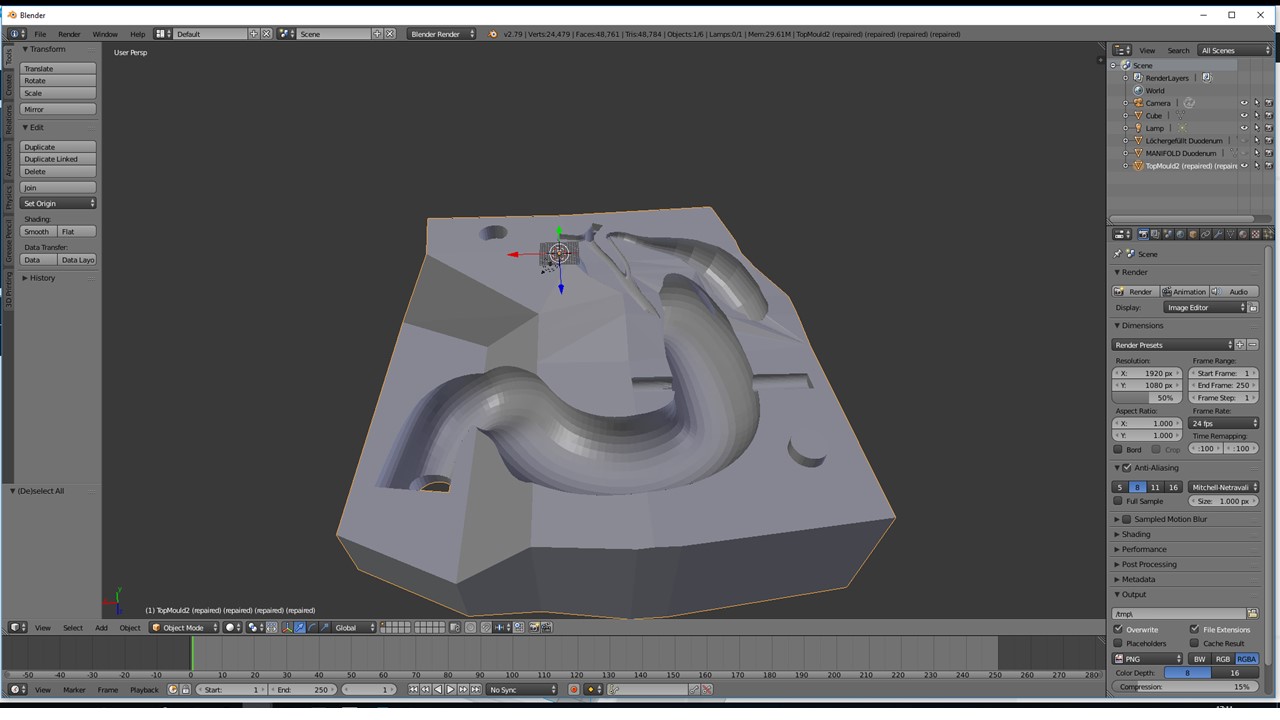The image size is (1280, 720).
Task: Adjust the Compression 15% slider
Action: 1185,687
